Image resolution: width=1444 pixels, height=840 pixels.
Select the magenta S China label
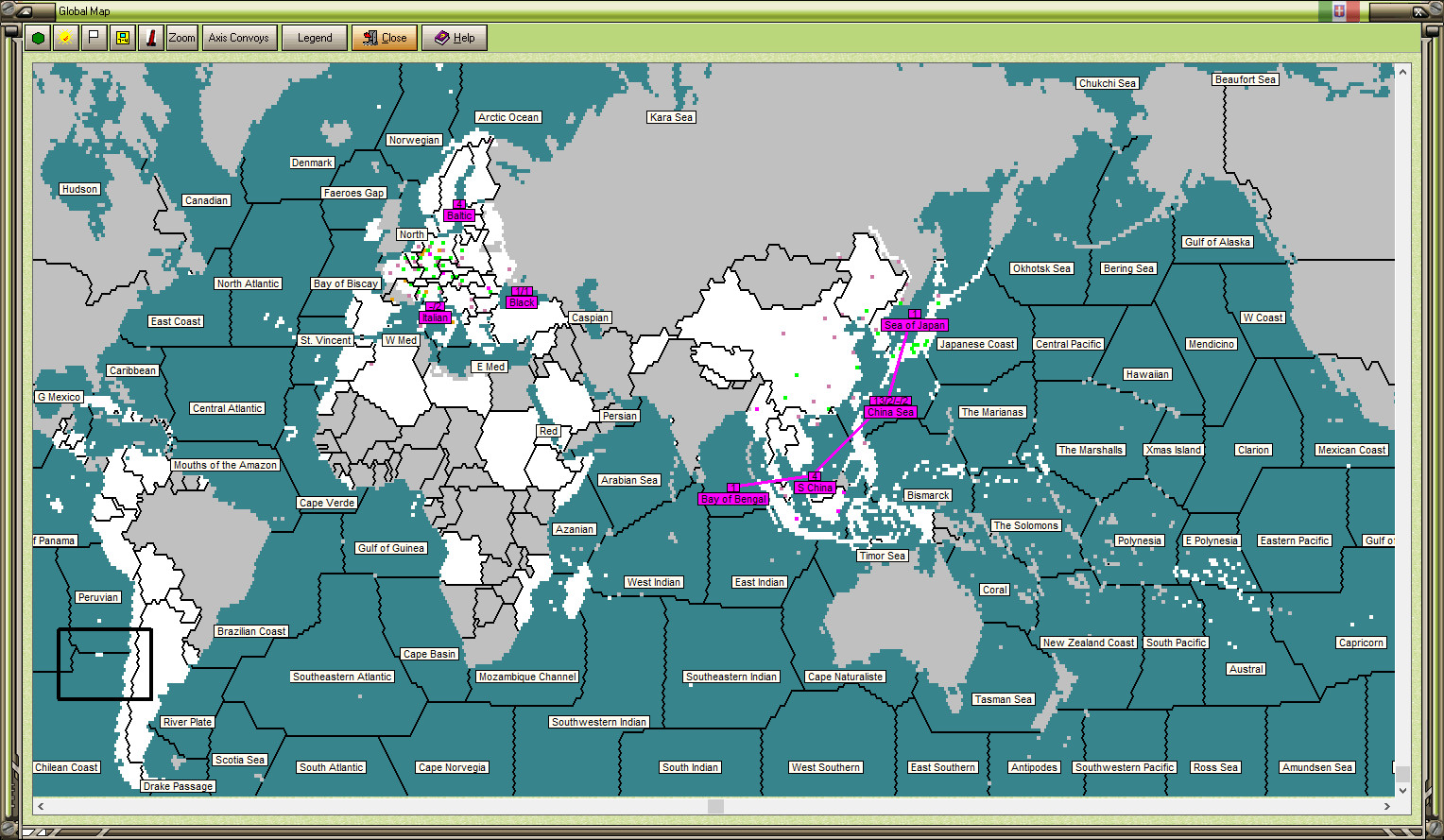814,488
